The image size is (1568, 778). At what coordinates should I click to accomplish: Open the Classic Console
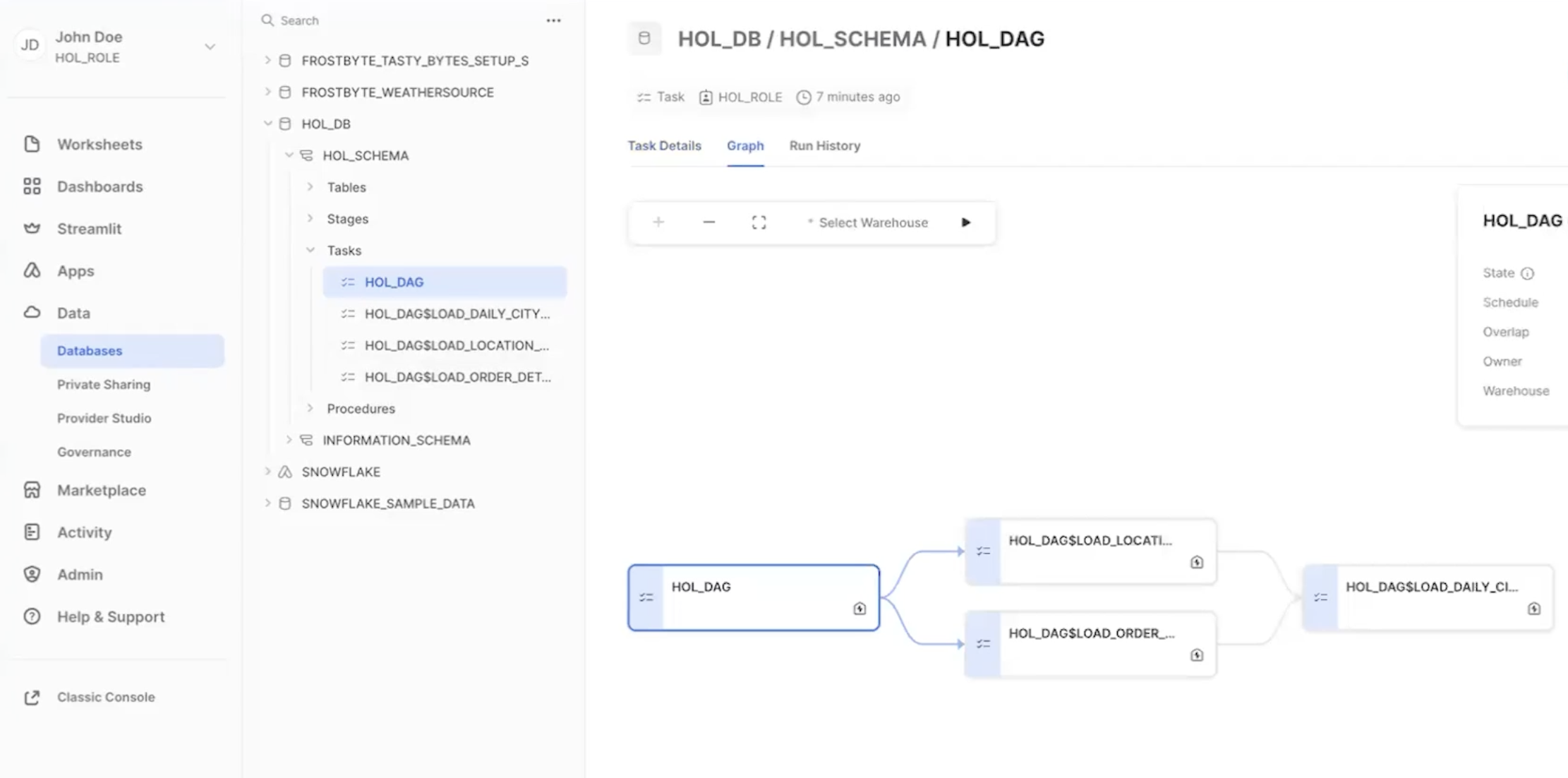[x=106, y=697]
